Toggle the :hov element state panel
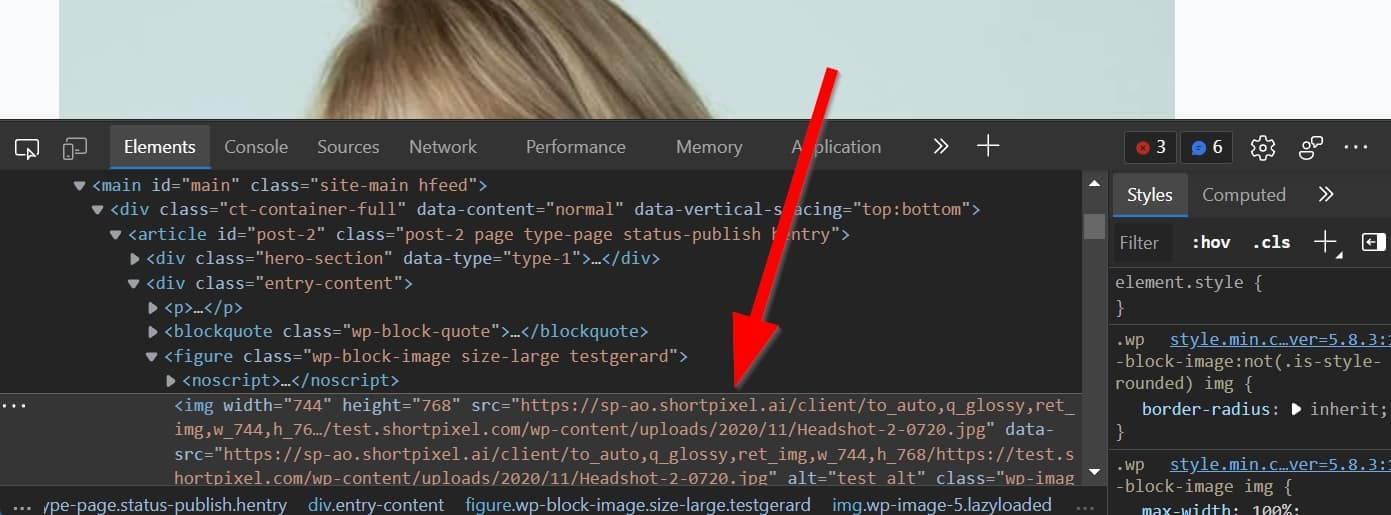1391x515 pixels. pos(1210,242)
